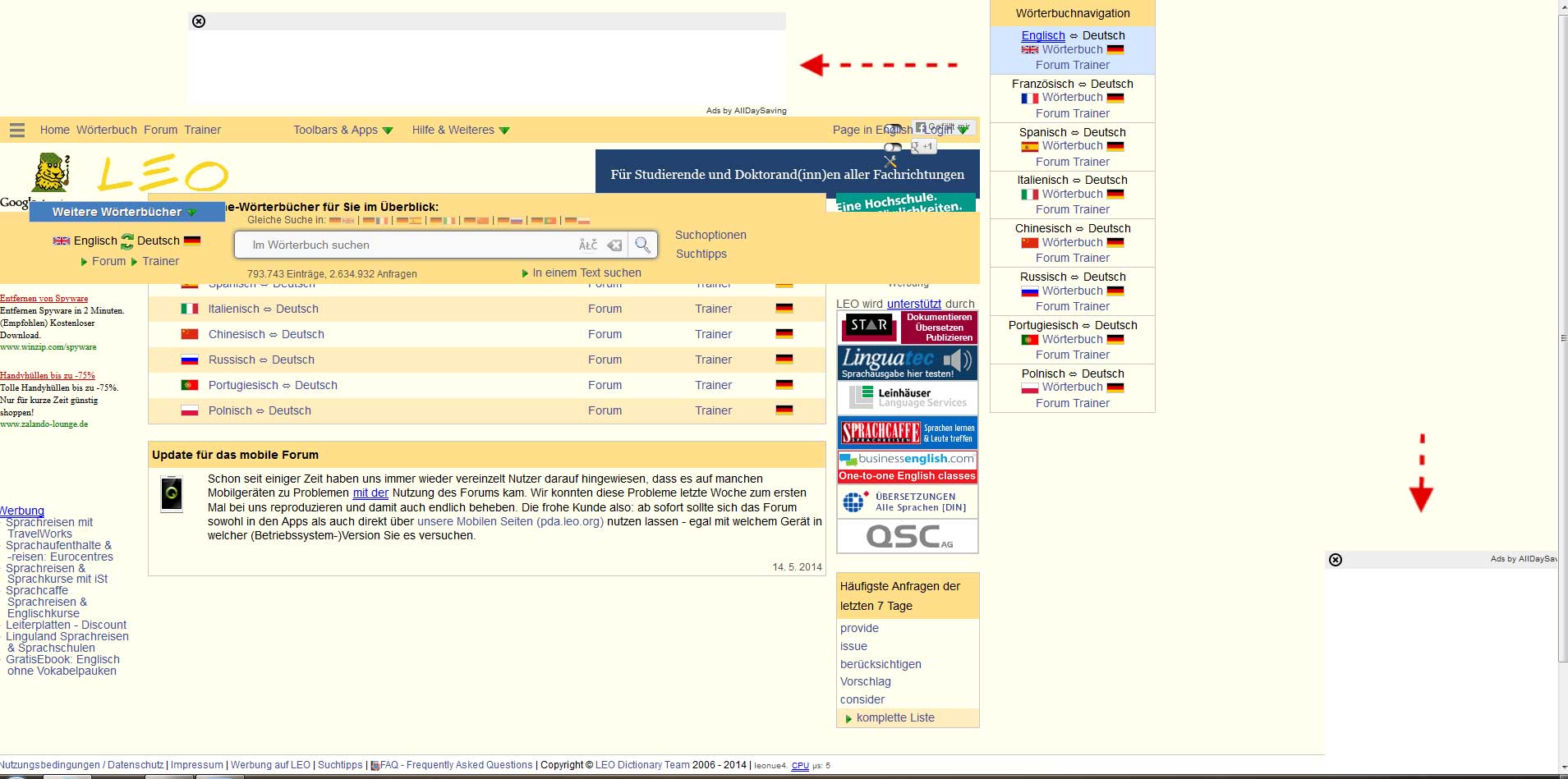
Task: Open special characters ÄŁĆ keyboard icon
Action: (588, 245)
